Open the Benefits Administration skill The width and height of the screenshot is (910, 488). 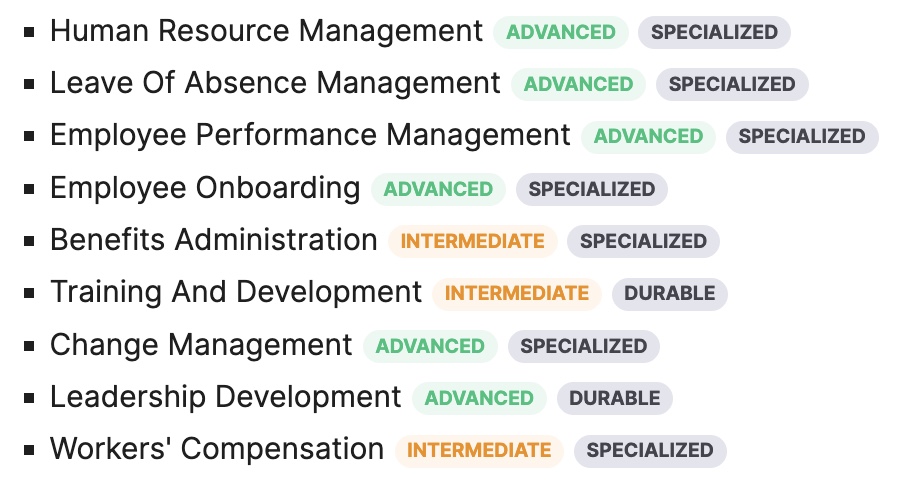213,241
